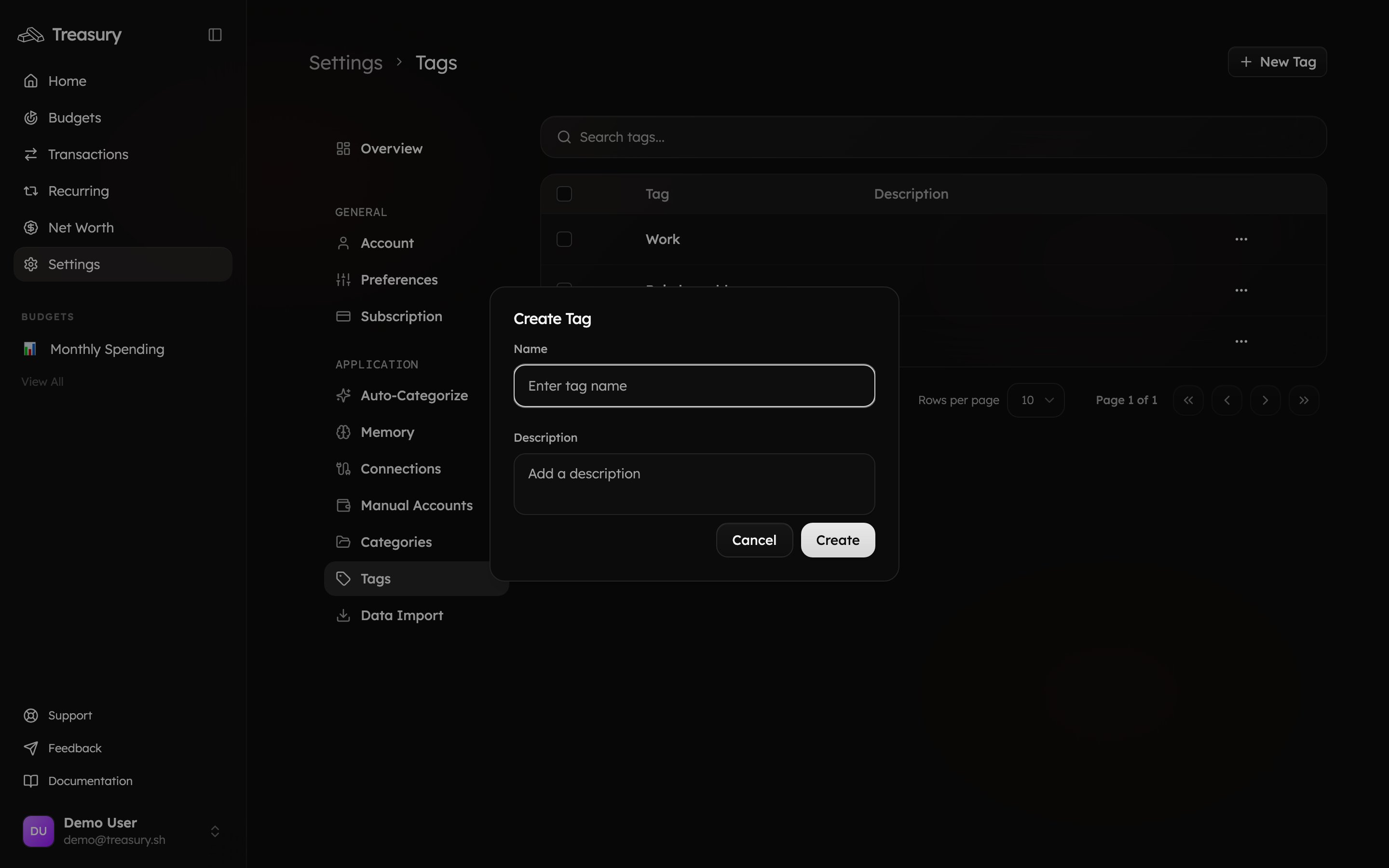Open Transactions in the sidebar
The height and width of the screenshot is (868, 1389).
click(x=123, y=154)
